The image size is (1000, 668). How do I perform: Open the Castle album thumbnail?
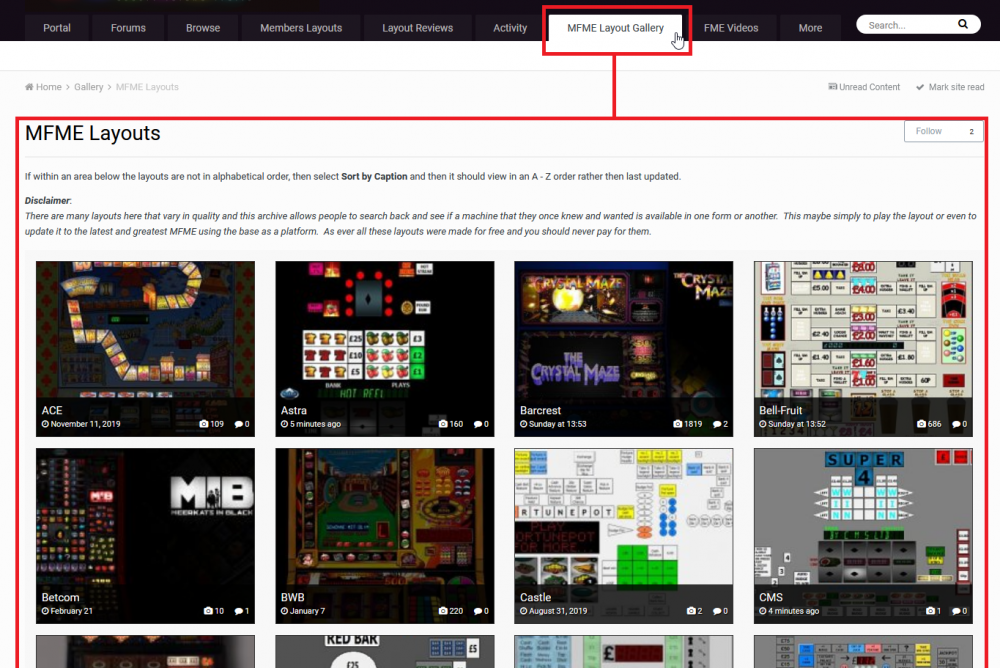click(624, 536)
